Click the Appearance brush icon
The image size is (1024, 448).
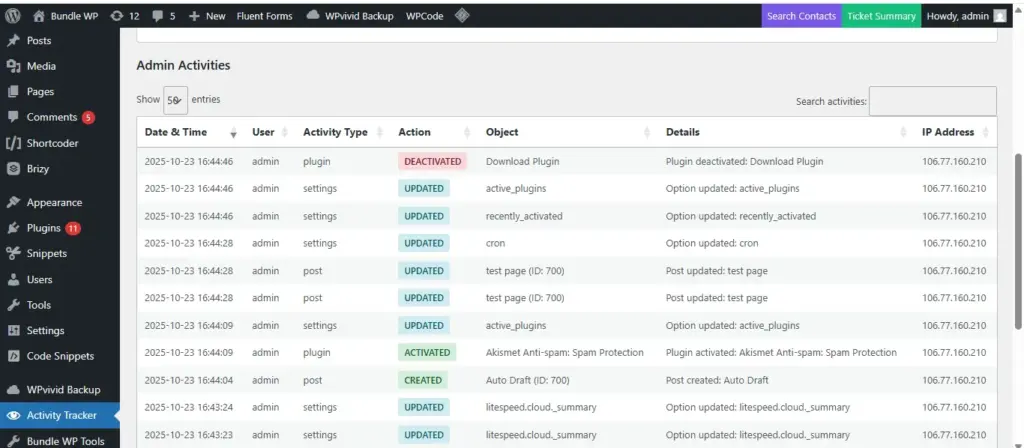(13, 202)
